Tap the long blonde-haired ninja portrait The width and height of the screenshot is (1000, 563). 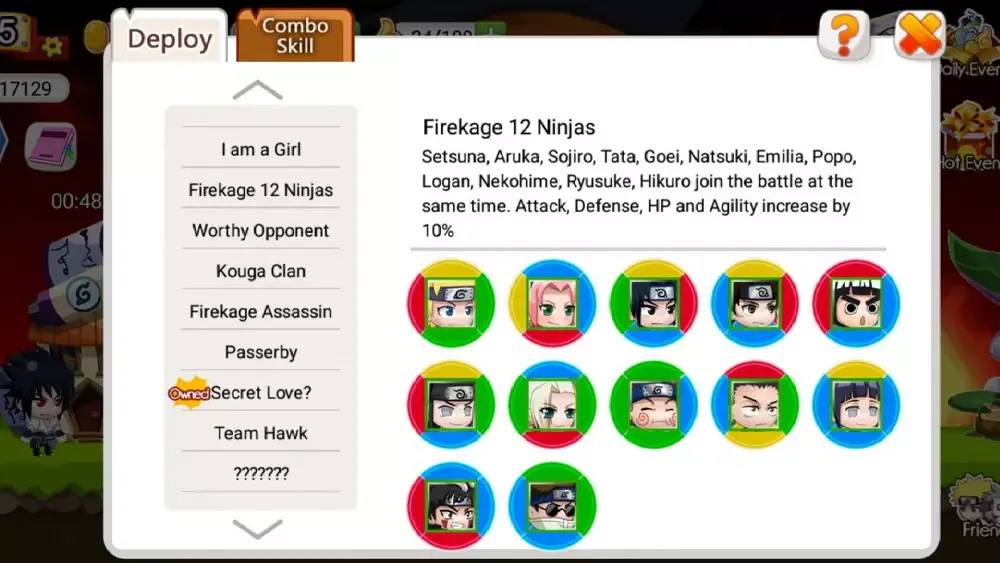[552, 405]
